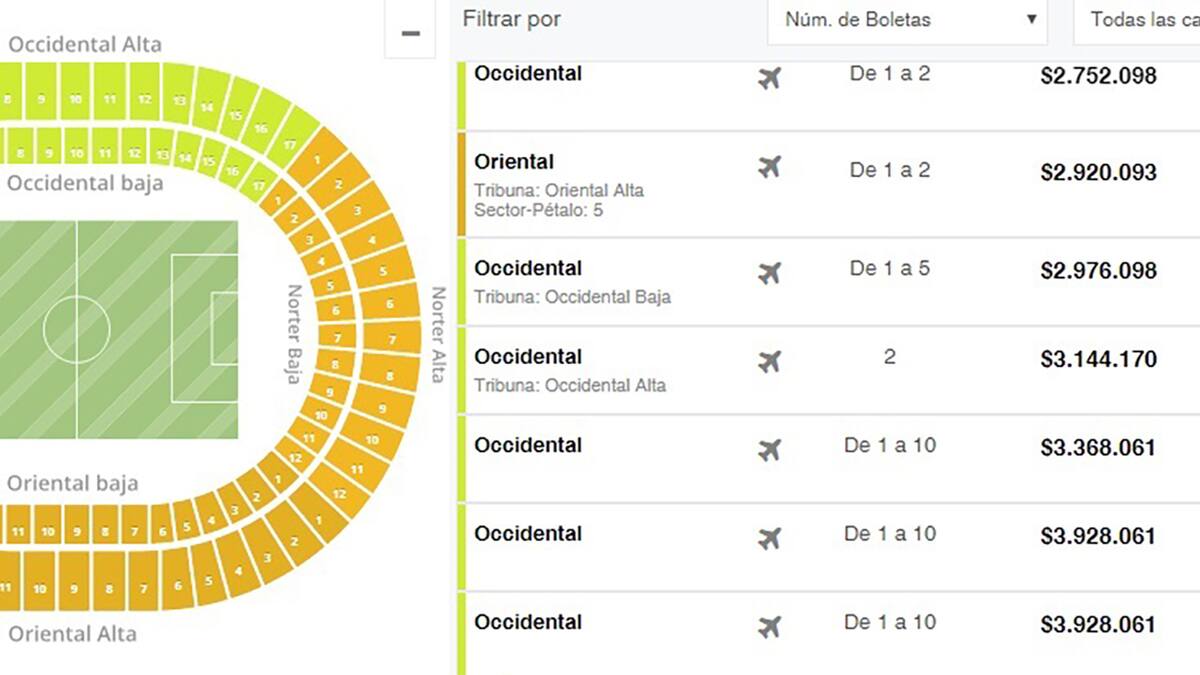The width and height of the screenshot is (1200, 675).
Task: Click airplane icon on $3.368.061 listing
Action: coord(769,450)
